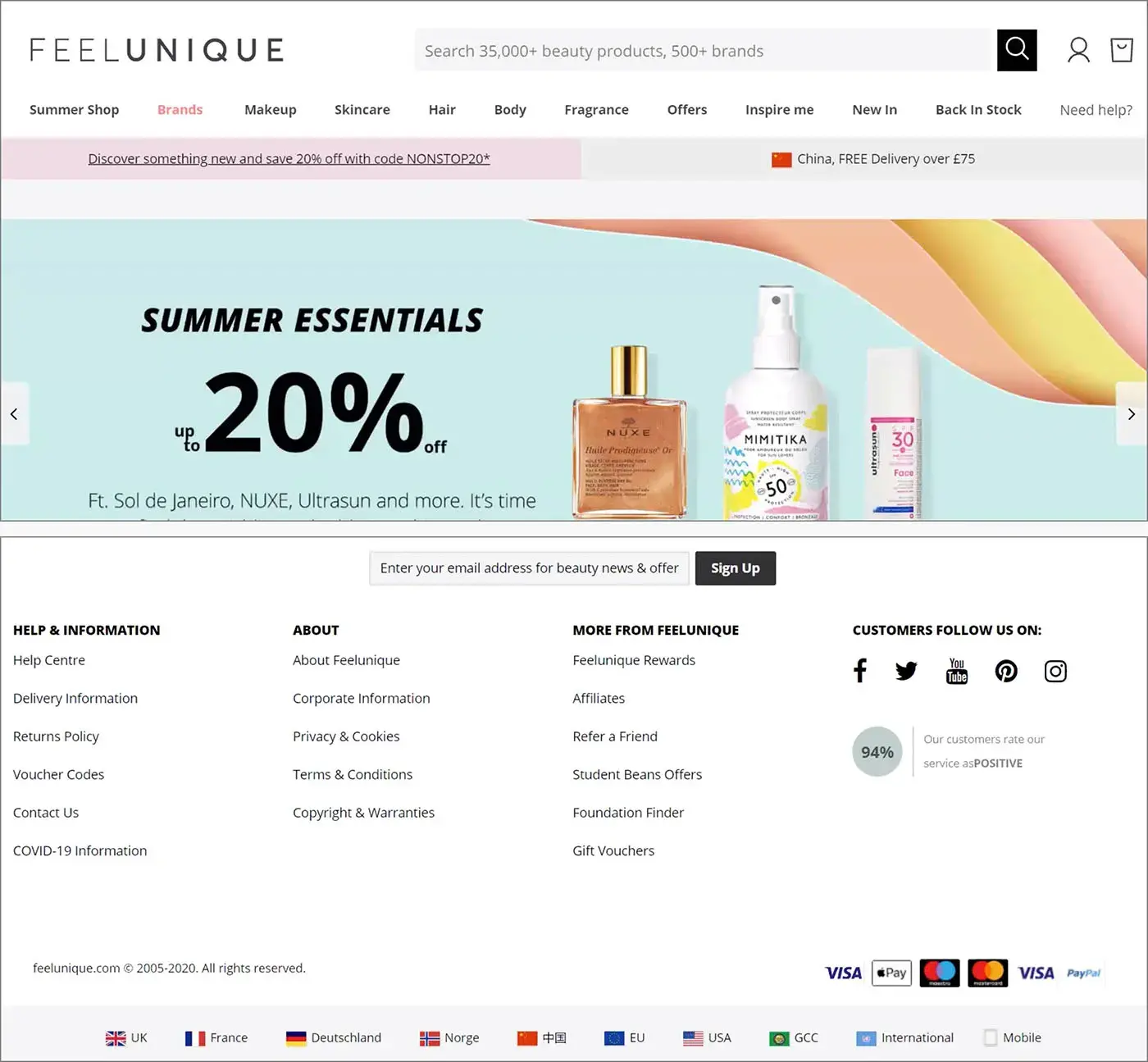Switch to the Mobile site version

[1013, 1037]
